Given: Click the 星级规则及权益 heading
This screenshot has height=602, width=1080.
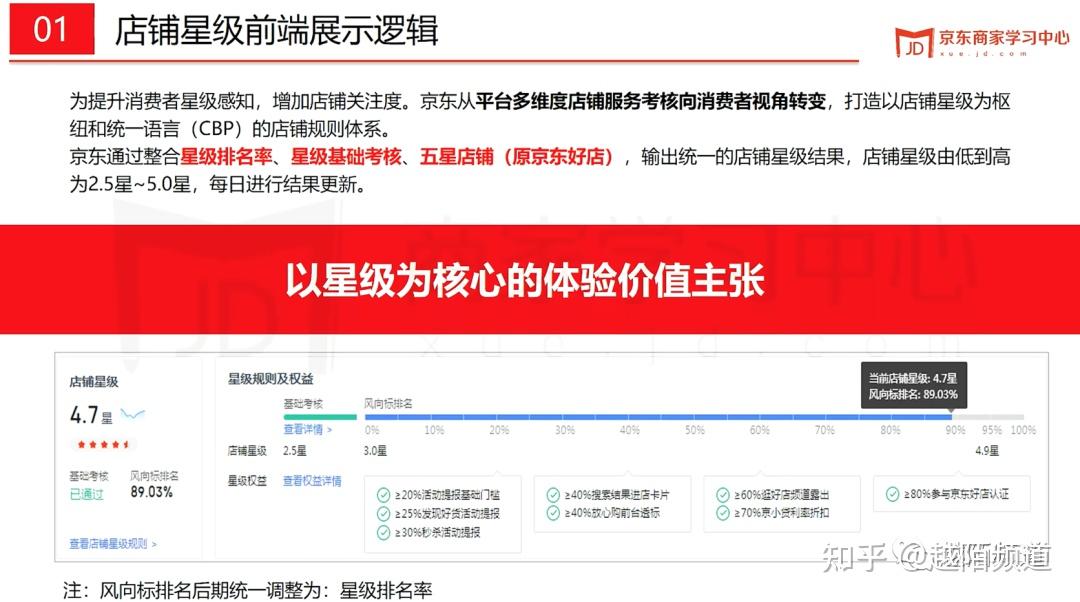Looking at the screenshot, I should pyautogui.click(x=270, y=379).
